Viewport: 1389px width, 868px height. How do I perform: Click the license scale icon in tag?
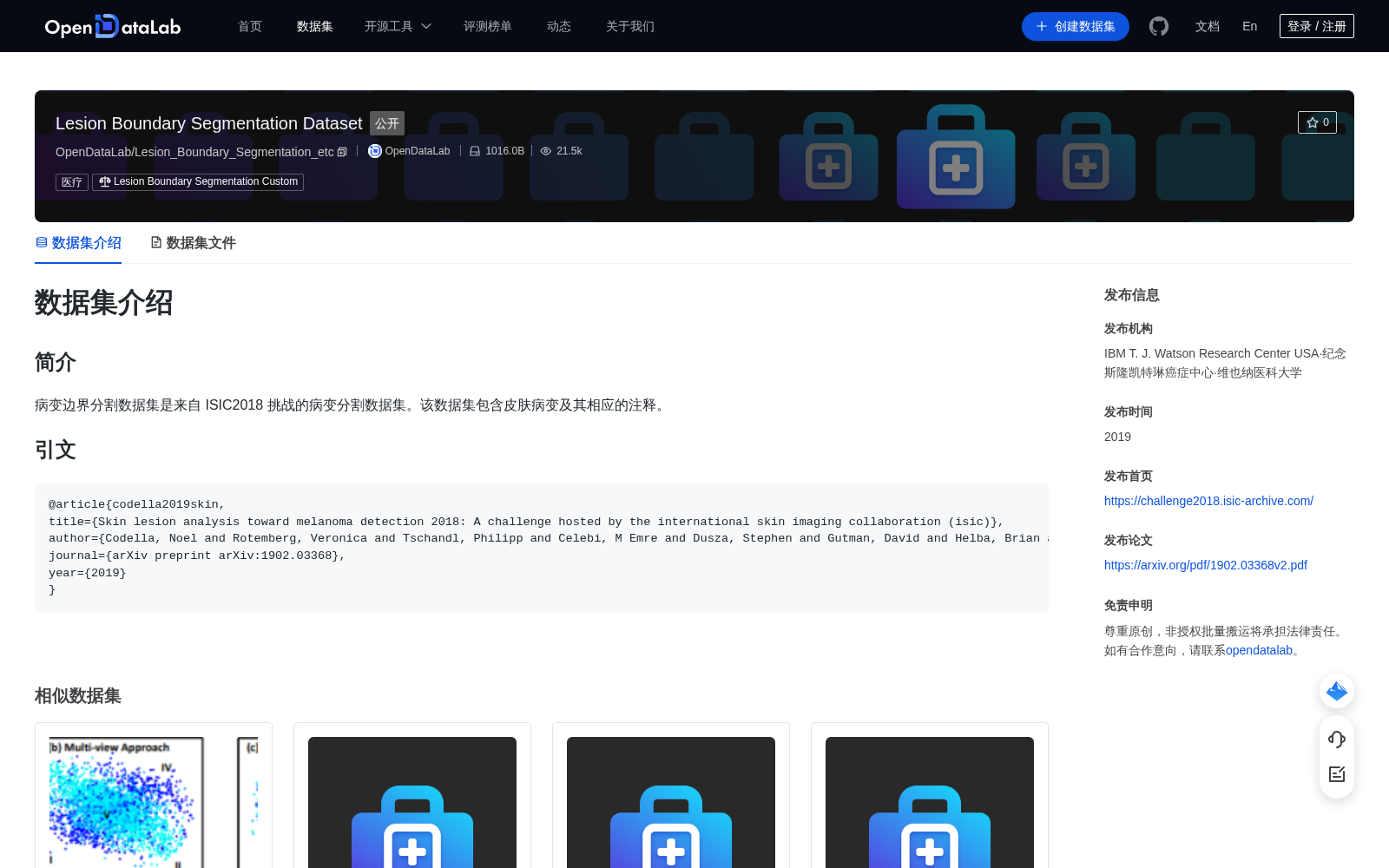105,181
